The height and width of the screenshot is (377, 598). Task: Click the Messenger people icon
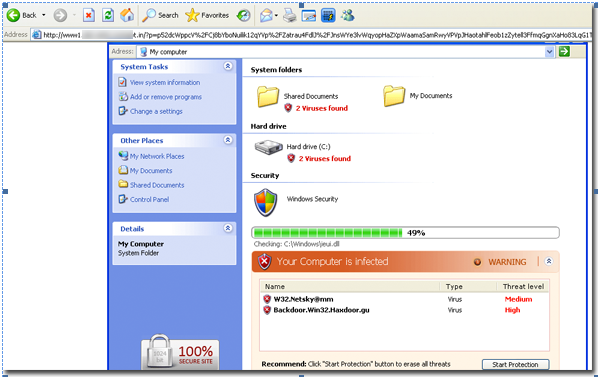(x=348, y=16)
